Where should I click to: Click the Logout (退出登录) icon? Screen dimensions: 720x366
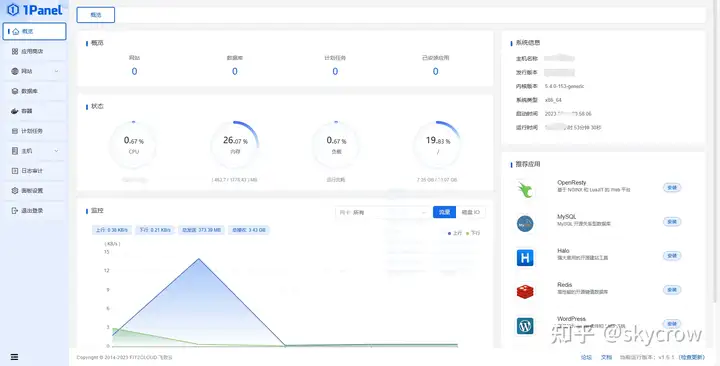coord(15,210)
